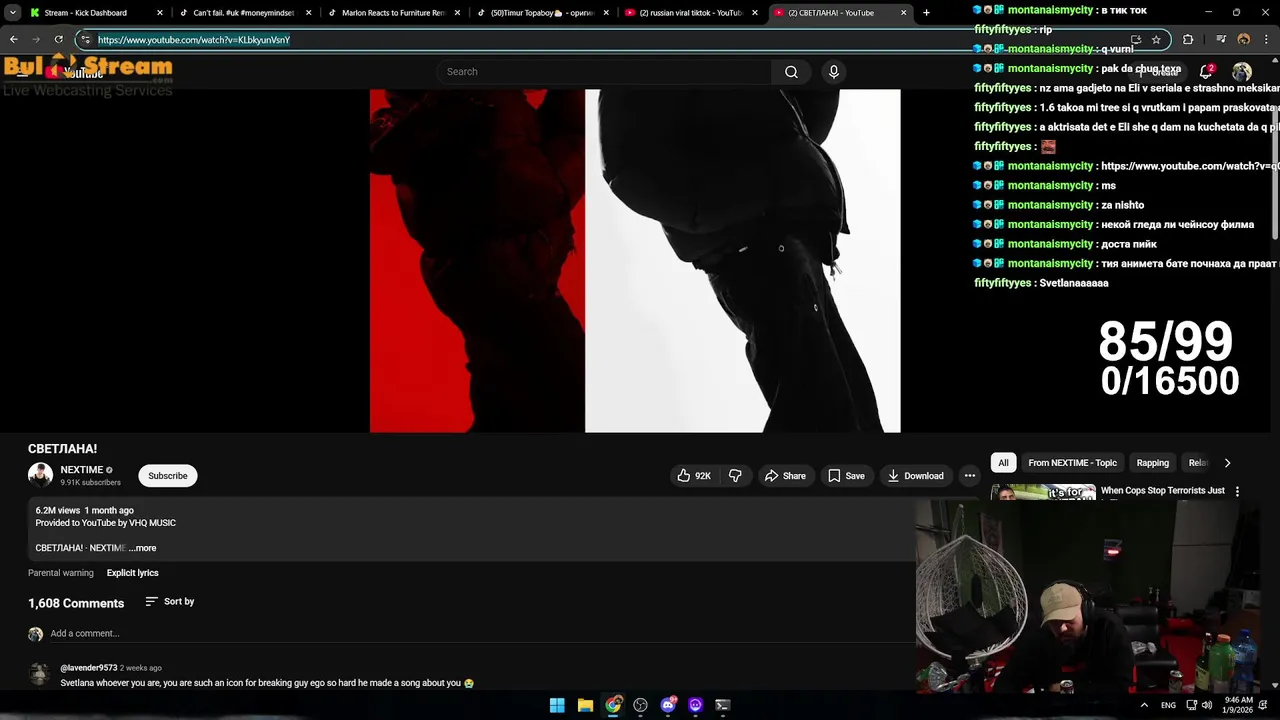
Task: Open commenter @lavender9573 profile
Action: click(x=88, y=668)
